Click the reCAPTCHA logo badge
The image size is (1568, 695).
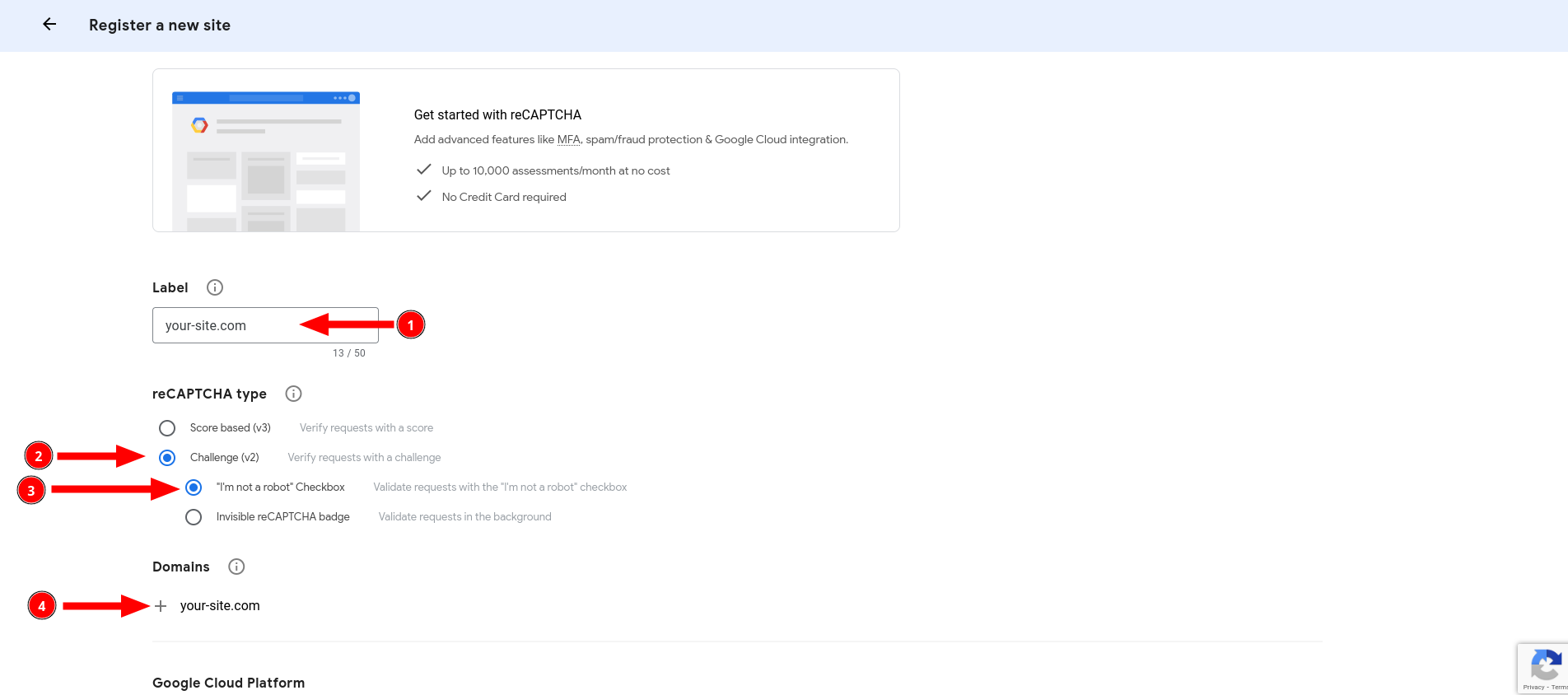tap(1545, 665)
